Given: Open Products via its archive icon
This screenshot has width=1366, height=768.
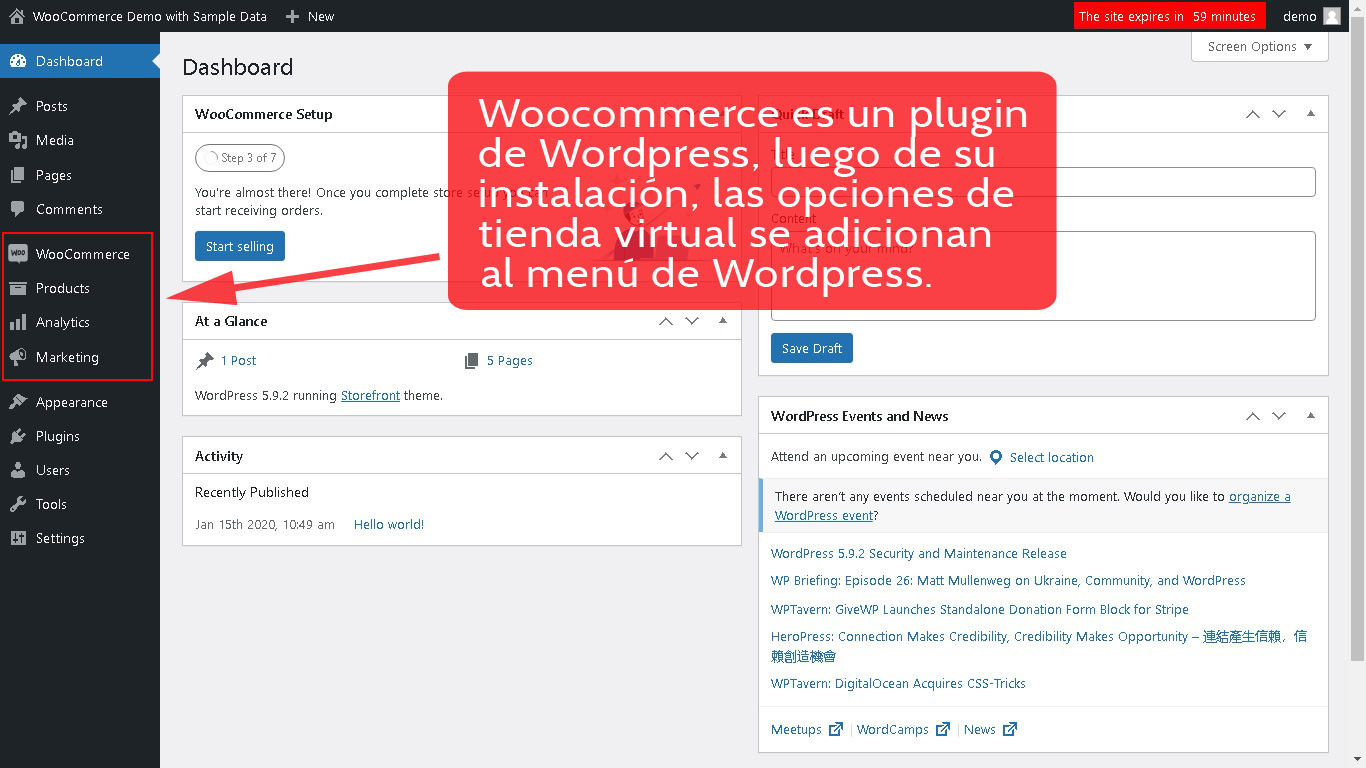Looking at the screenshot, I should pyautogui.click(x=18, y=288).
